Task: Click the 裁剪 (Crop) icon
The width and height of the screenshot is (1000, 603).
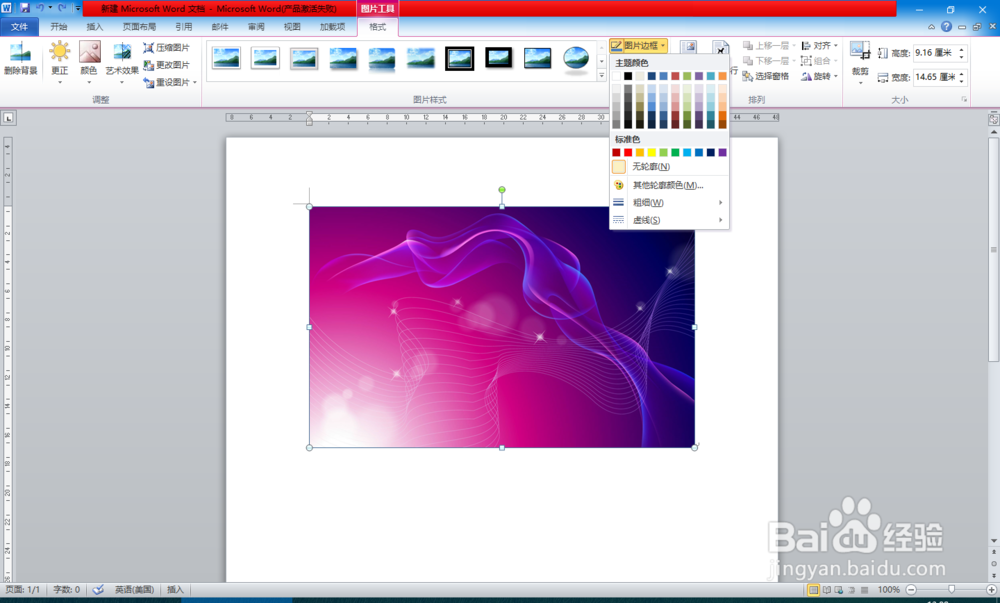Action: click(x=860, y=51)
